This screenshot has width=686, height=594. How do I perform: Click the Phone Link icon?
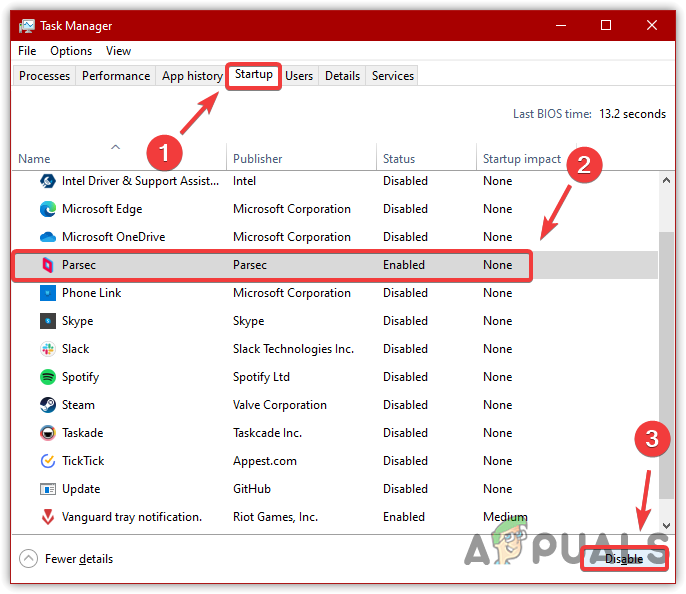[x=48, y=293]
